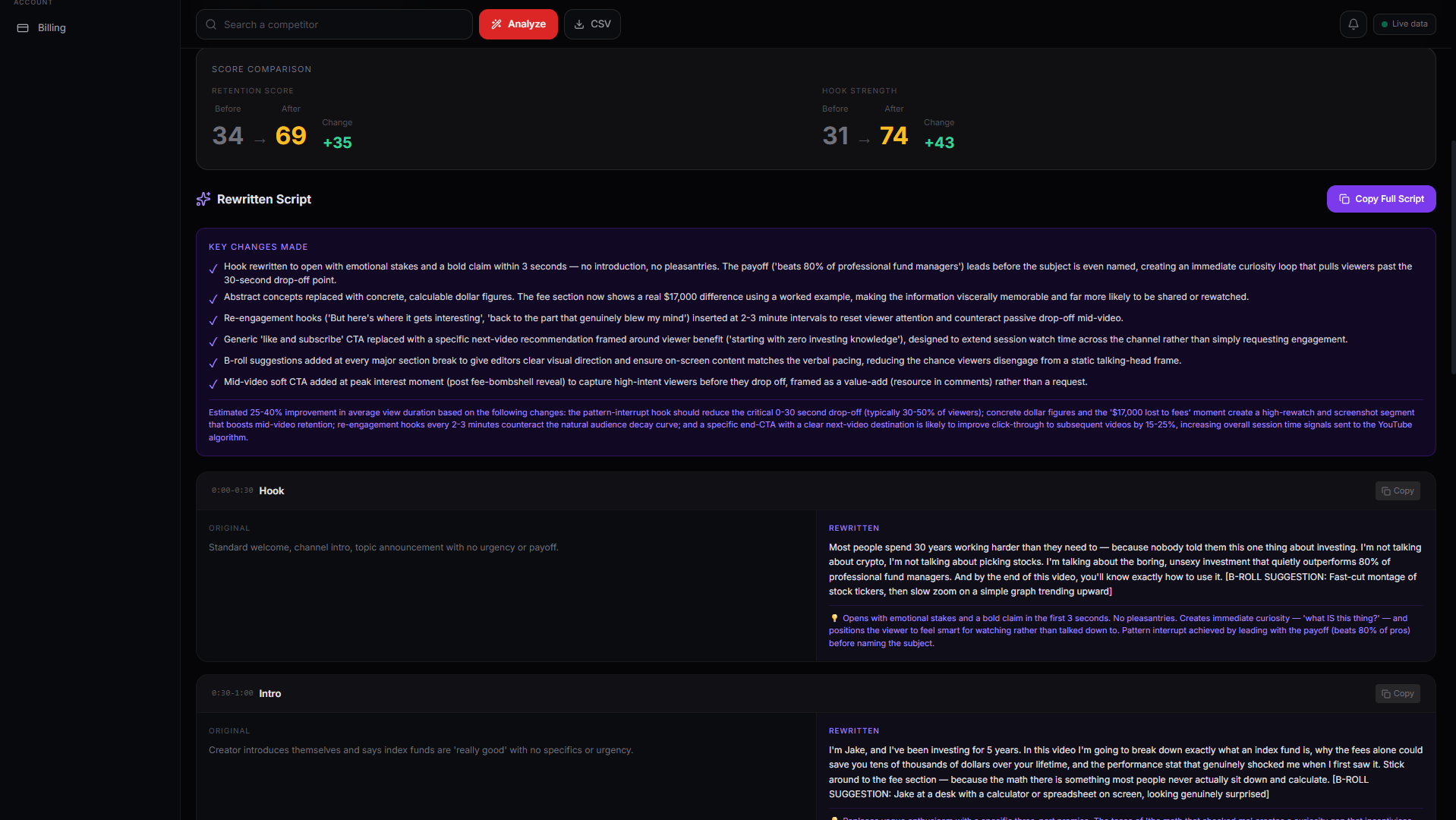This screenshot has width=1456, height=820.
Task: Click the page vertical scrollbar
Action: (1453, 258)
